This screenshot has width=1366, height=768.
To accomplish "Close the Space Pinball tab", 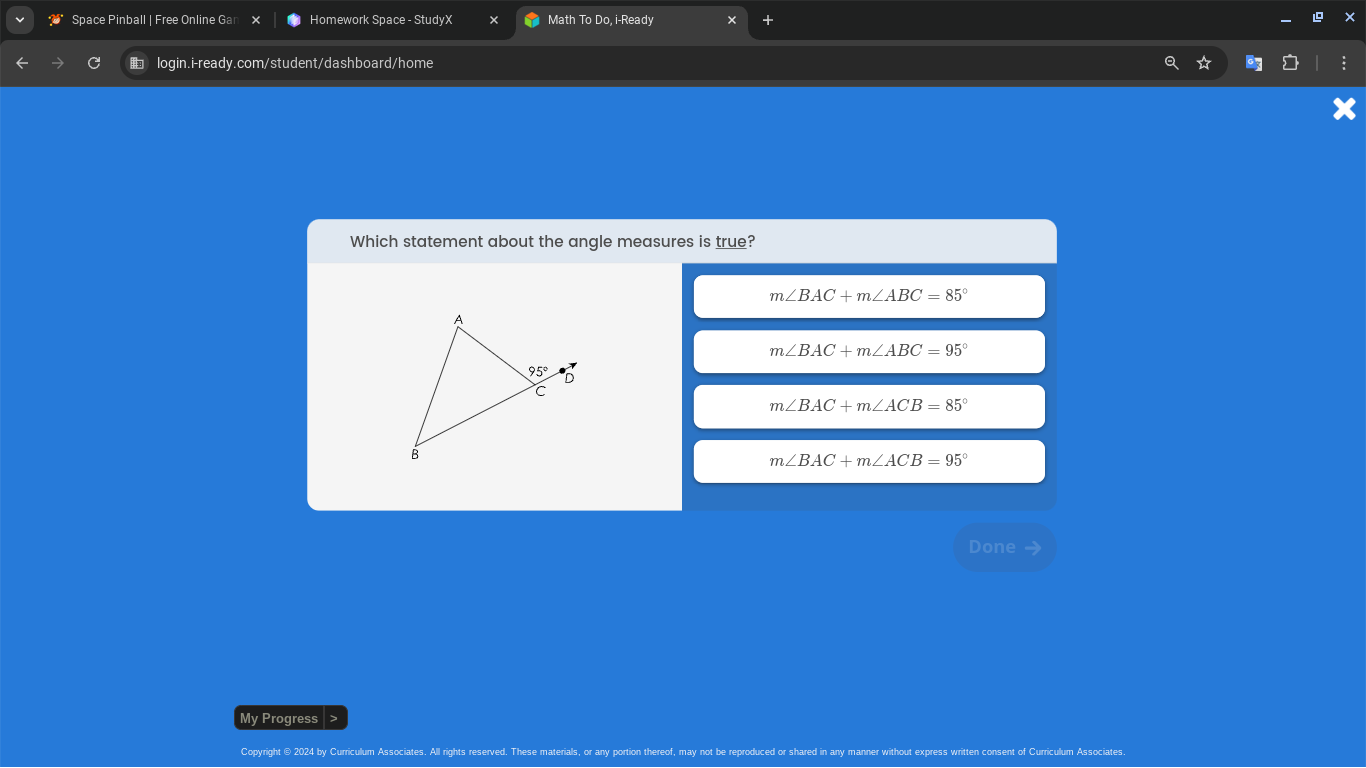I will (x=256, y=20).
